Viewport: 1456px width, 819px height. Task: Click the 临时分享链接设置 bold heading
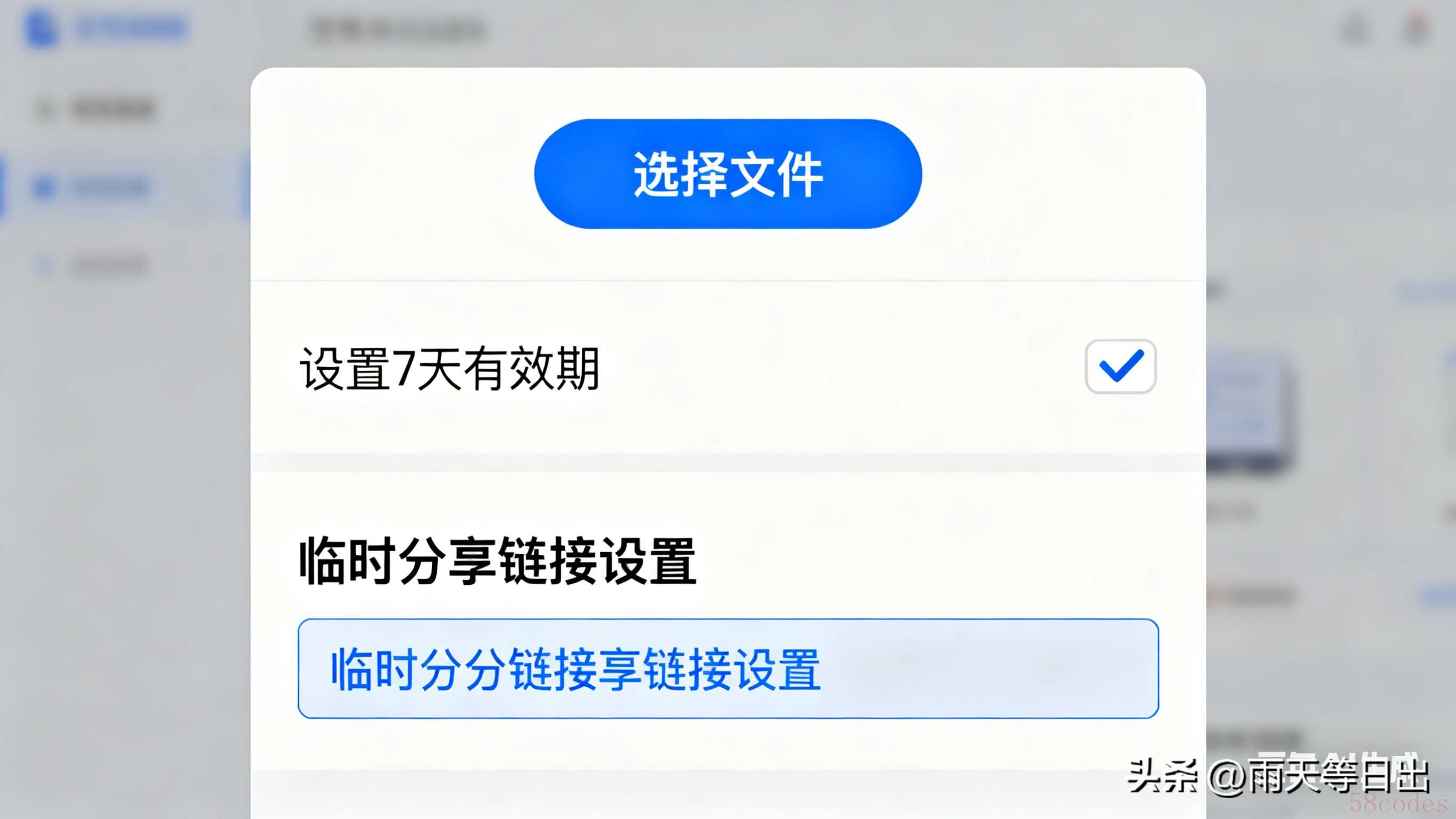498,561
